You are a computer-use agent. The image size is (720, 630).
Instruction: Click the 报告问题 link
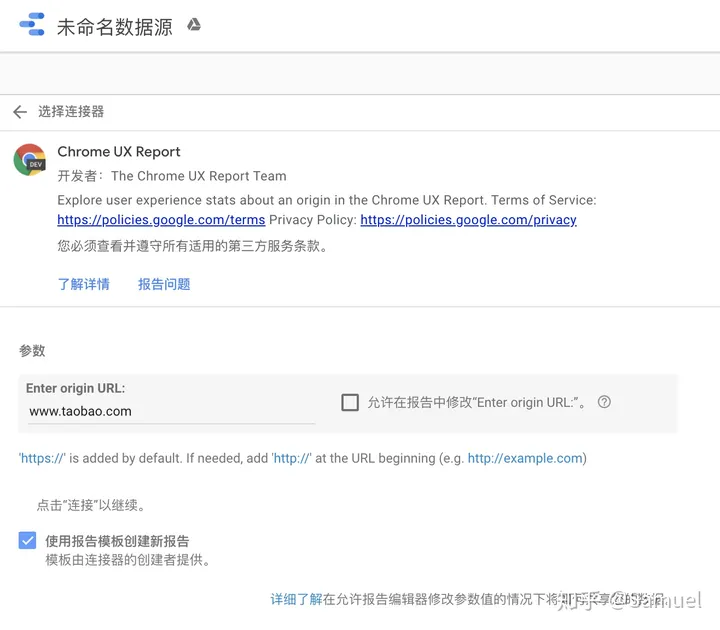(164, 284)
